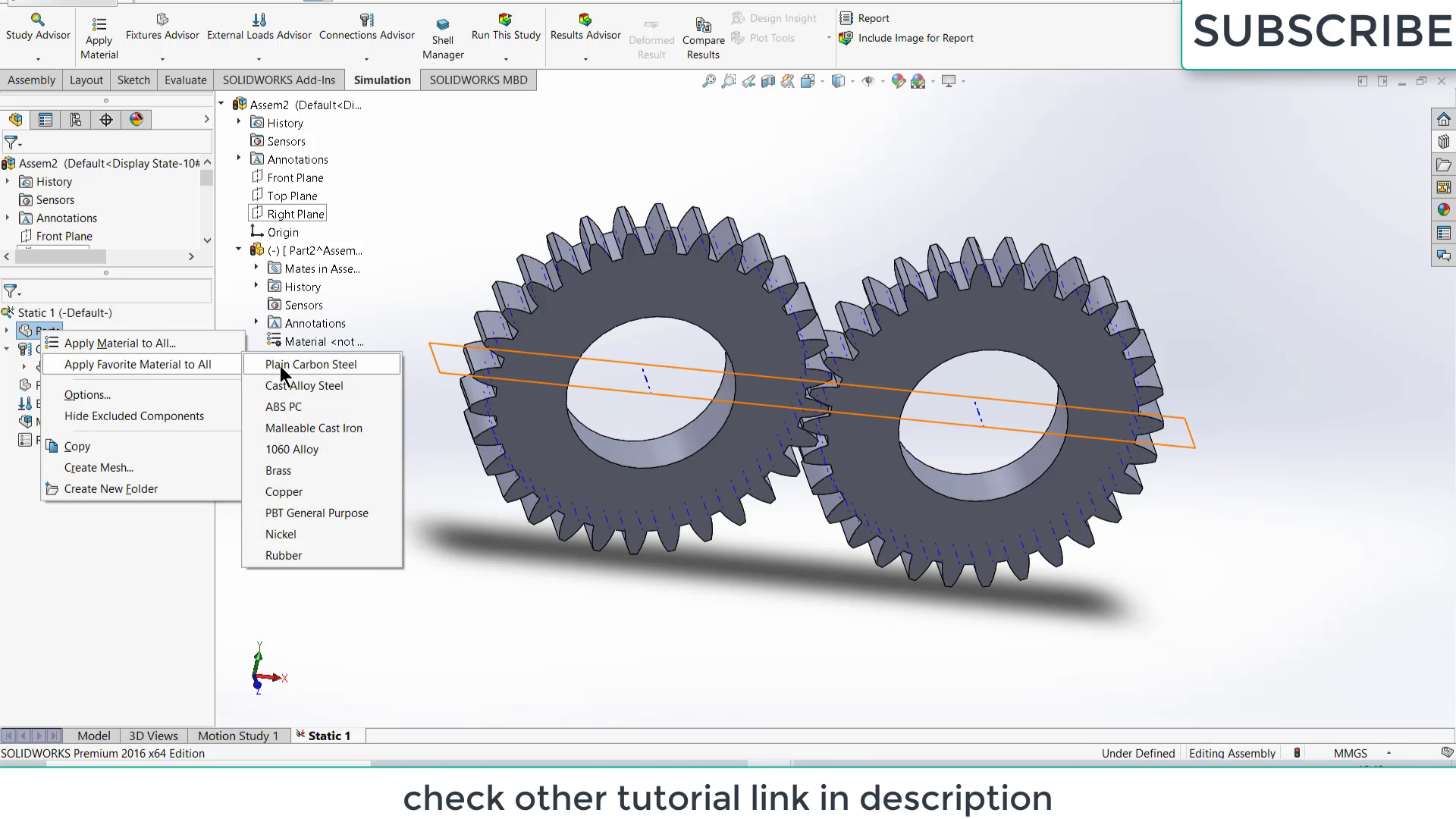1456x819 pixels.
Task: Expand the Mates in Assembly node
Action: point(256,268)
